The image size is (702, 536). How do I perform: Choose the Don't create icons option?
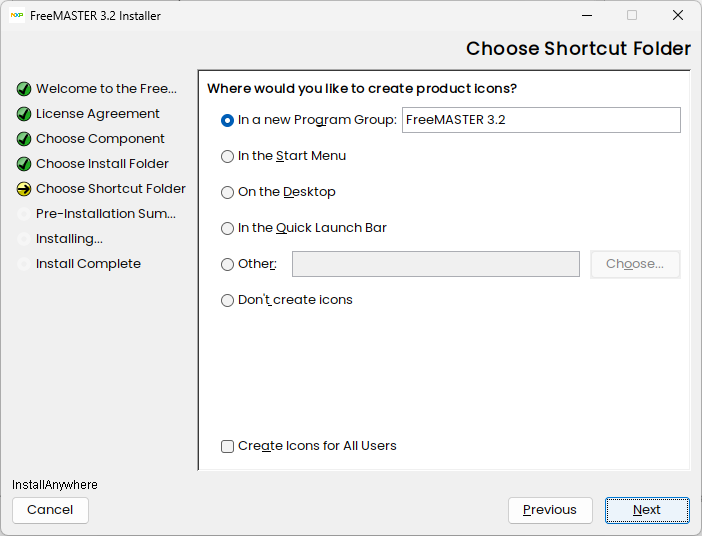[x=227, y=300]
